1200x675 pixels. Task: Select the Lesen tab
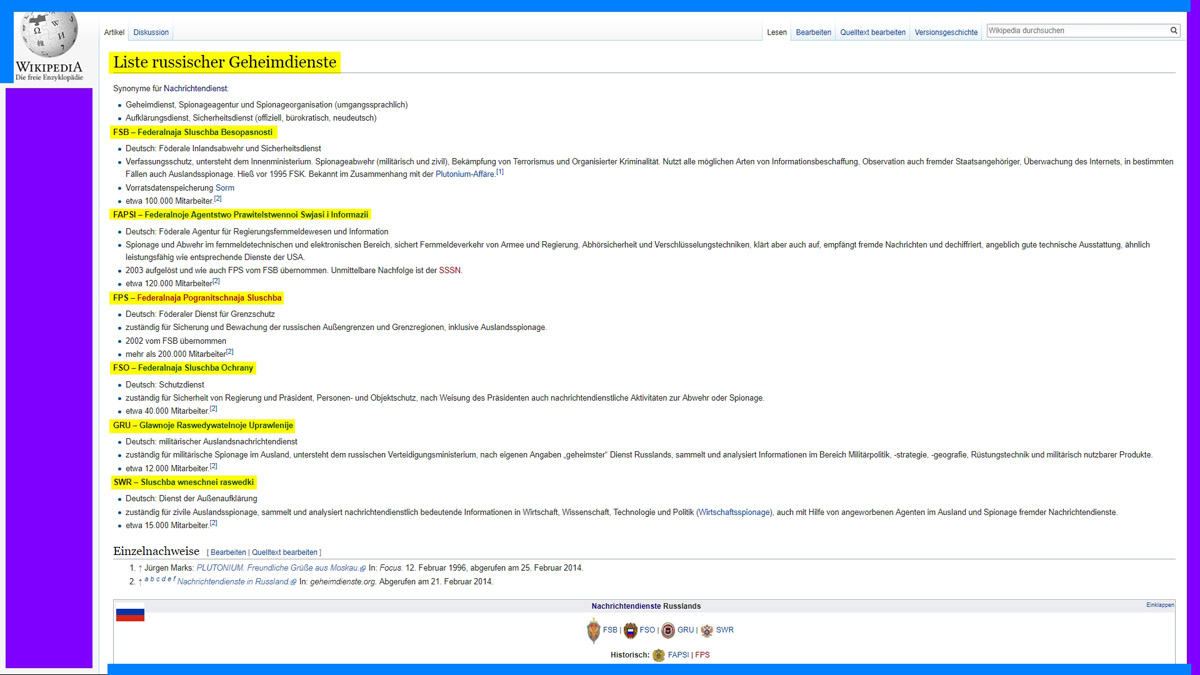pyautogui.click(x=777, y=32)
